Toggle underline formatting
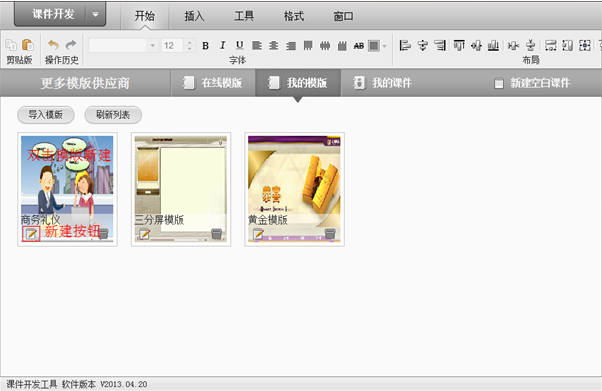This screenshot has height=391, width=602. coord(240,46)
